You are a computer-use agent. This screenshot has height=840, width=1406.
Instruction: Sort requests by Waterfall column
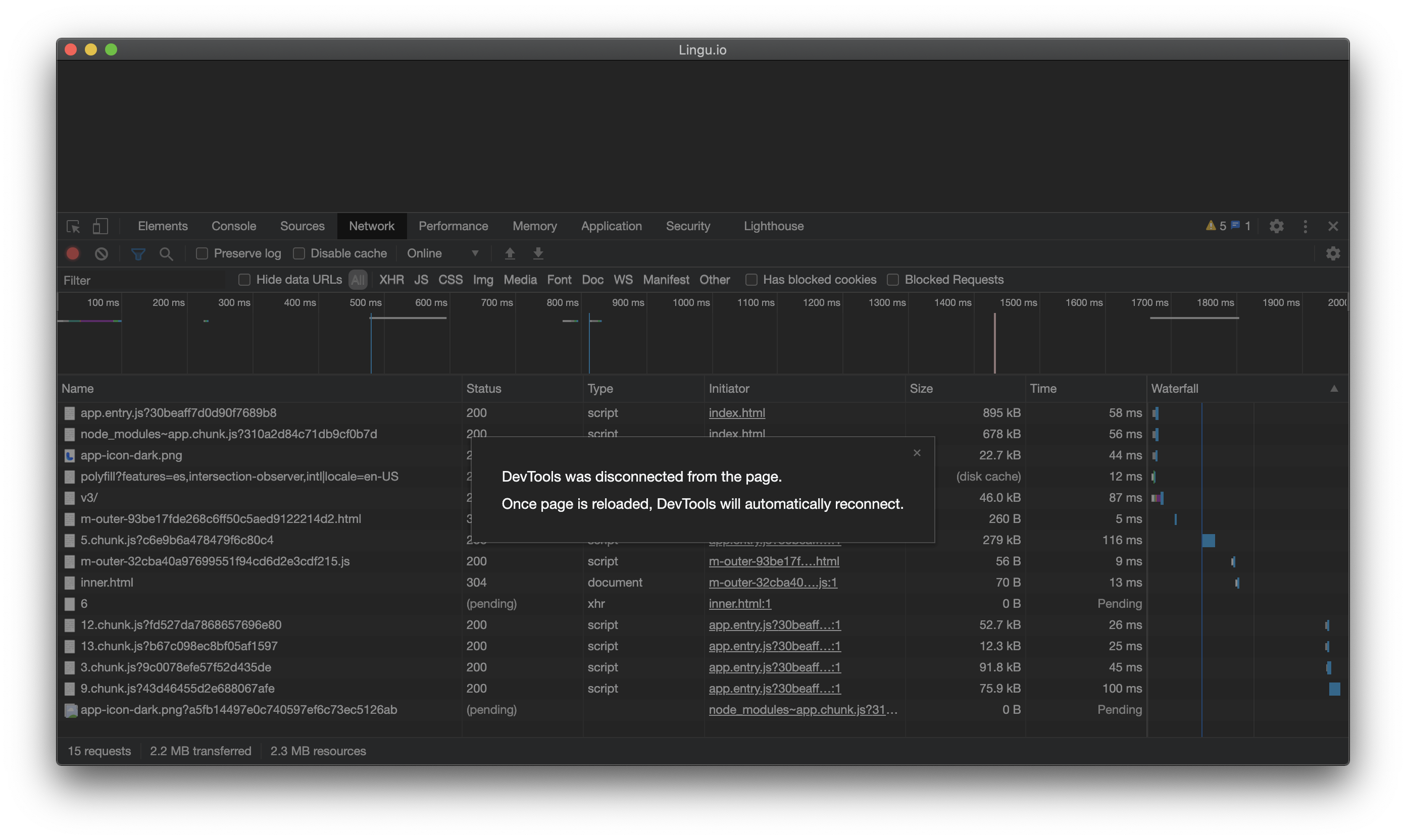point(1174,388)
